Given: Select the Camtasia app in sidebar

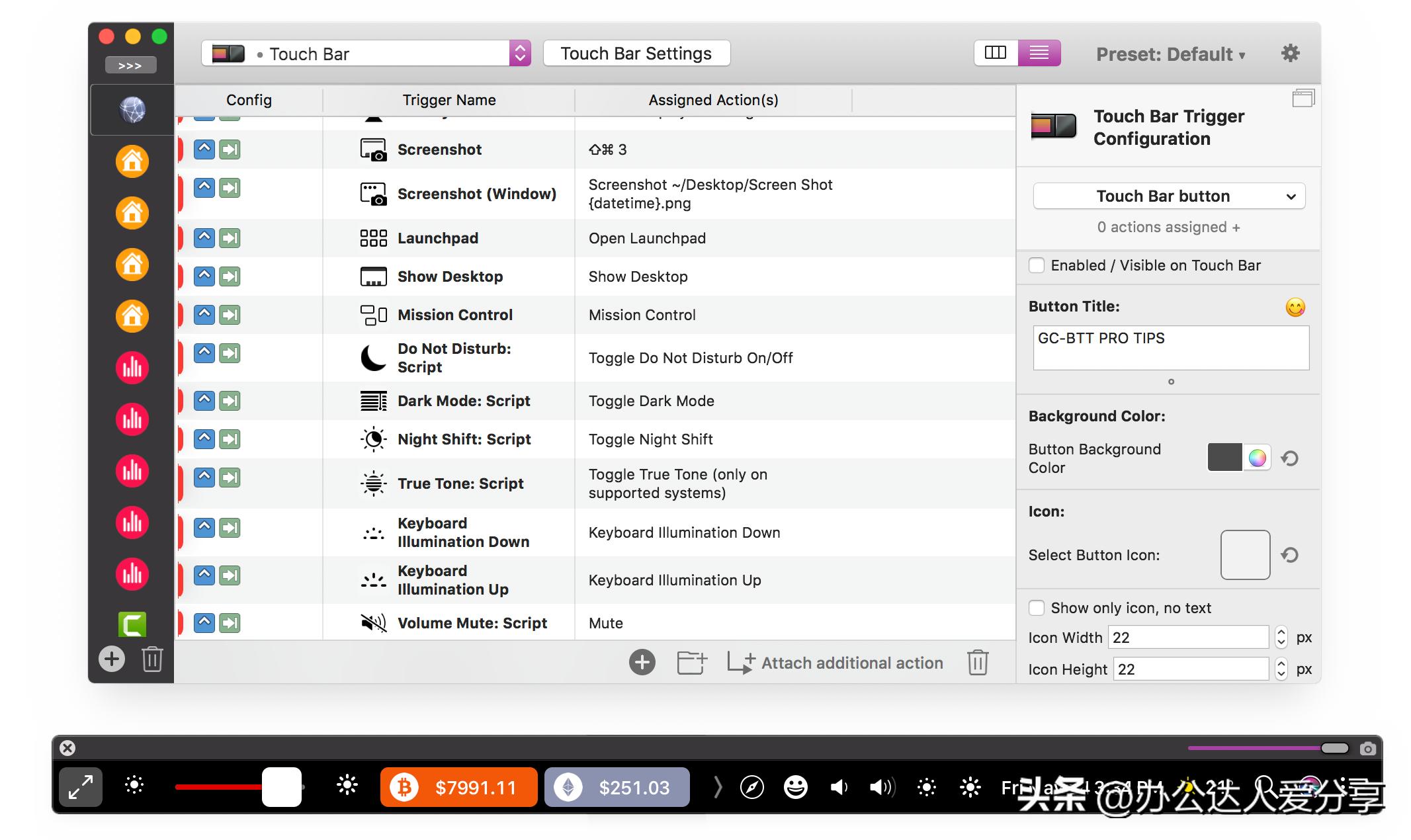Looking at the screenshot, I should 132,624.
